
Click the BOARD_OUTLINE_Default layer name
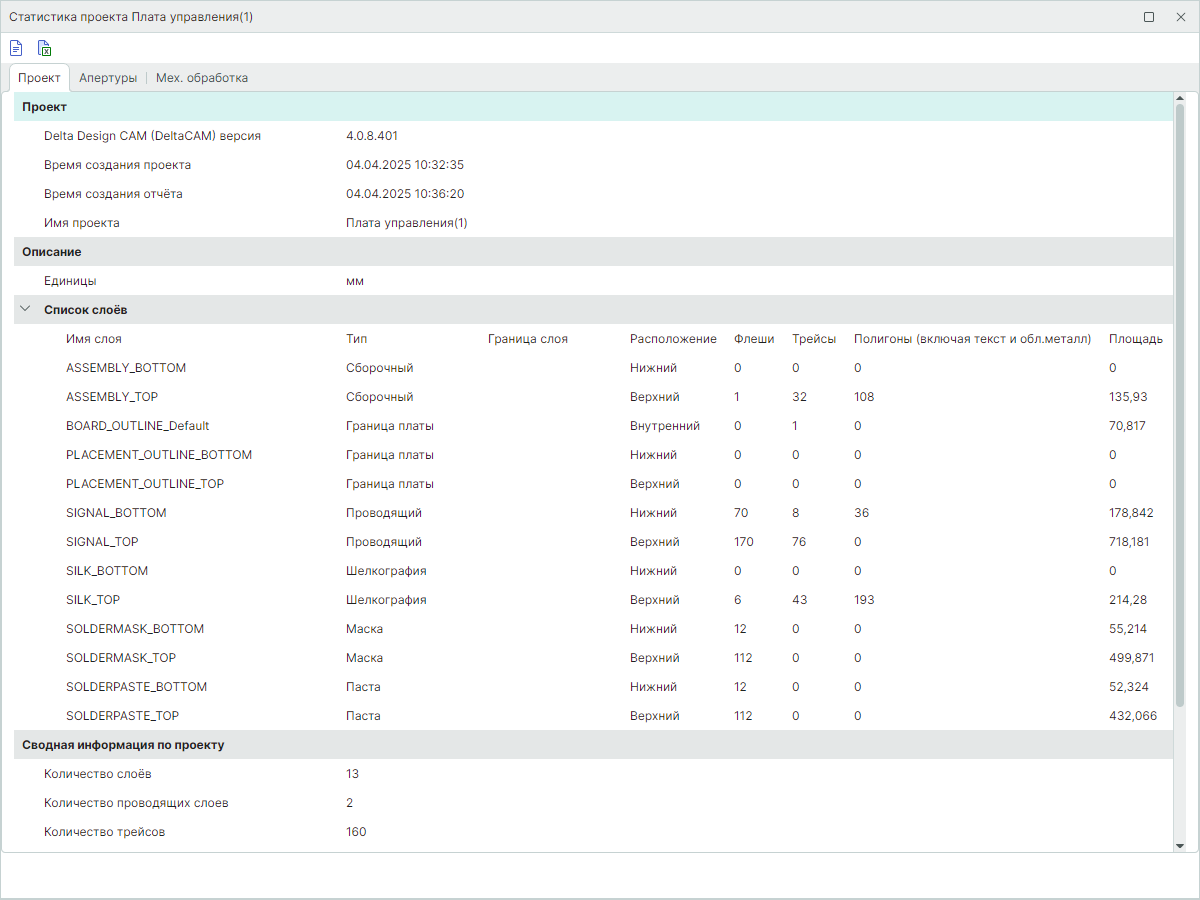[x=137, y=426]
